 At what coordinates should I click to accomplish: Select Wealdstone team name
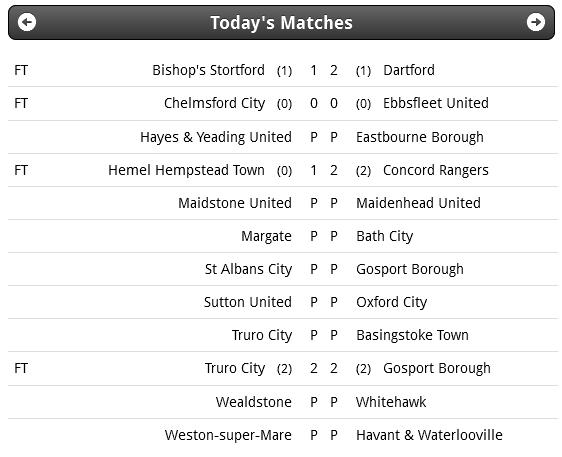click(253, 402)
